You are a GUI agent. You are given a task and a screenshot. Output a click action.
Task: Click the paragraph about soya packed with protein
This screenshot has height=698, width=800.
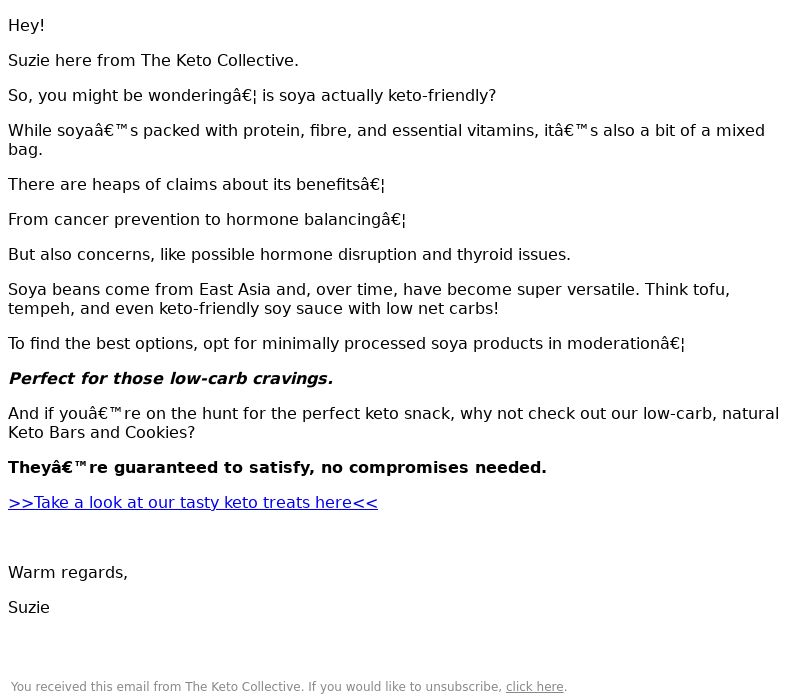[300, 131]
